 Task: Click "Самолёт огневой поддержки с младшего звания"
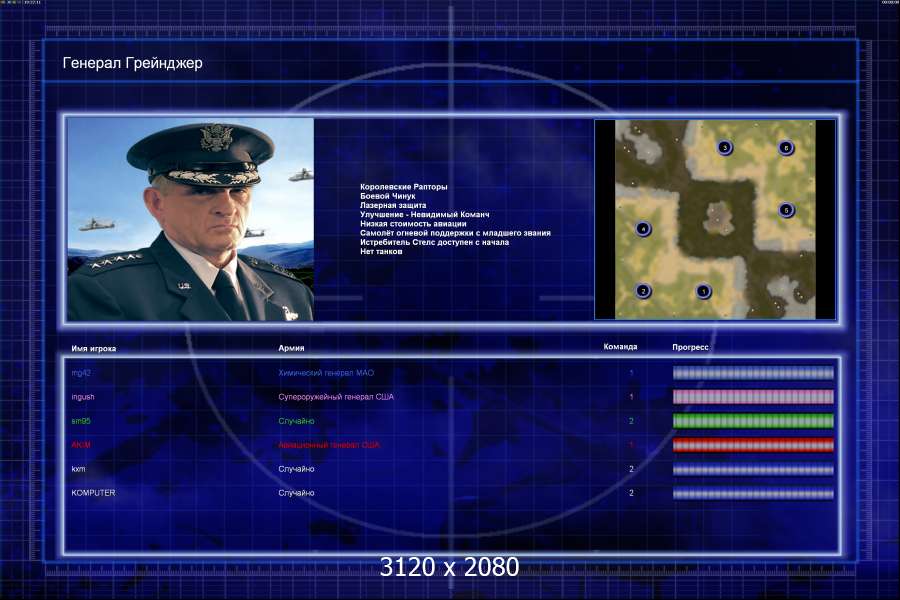coord(455,233)
